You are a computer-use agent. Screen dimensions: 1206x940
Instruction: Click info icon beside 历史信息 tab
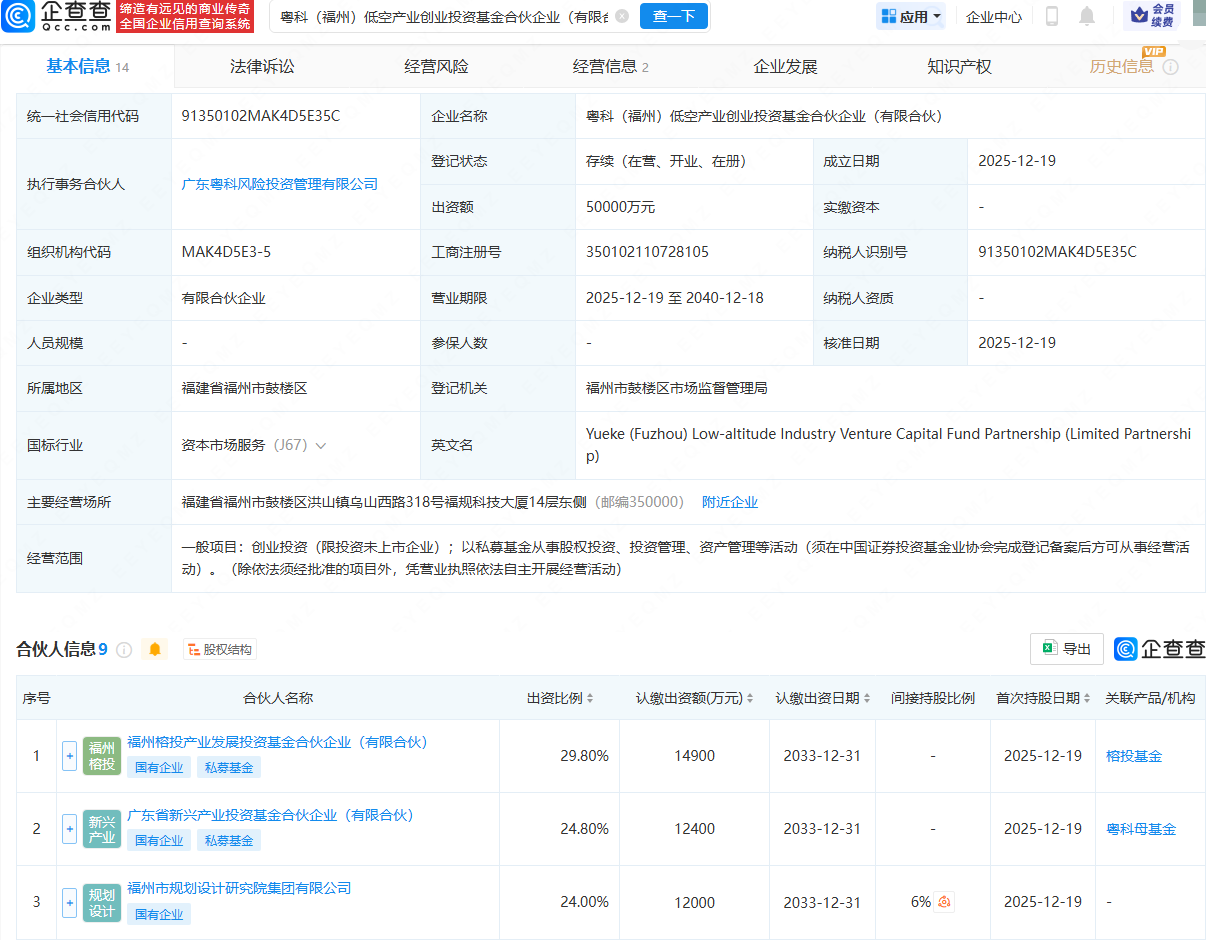tap(1170, 67)
